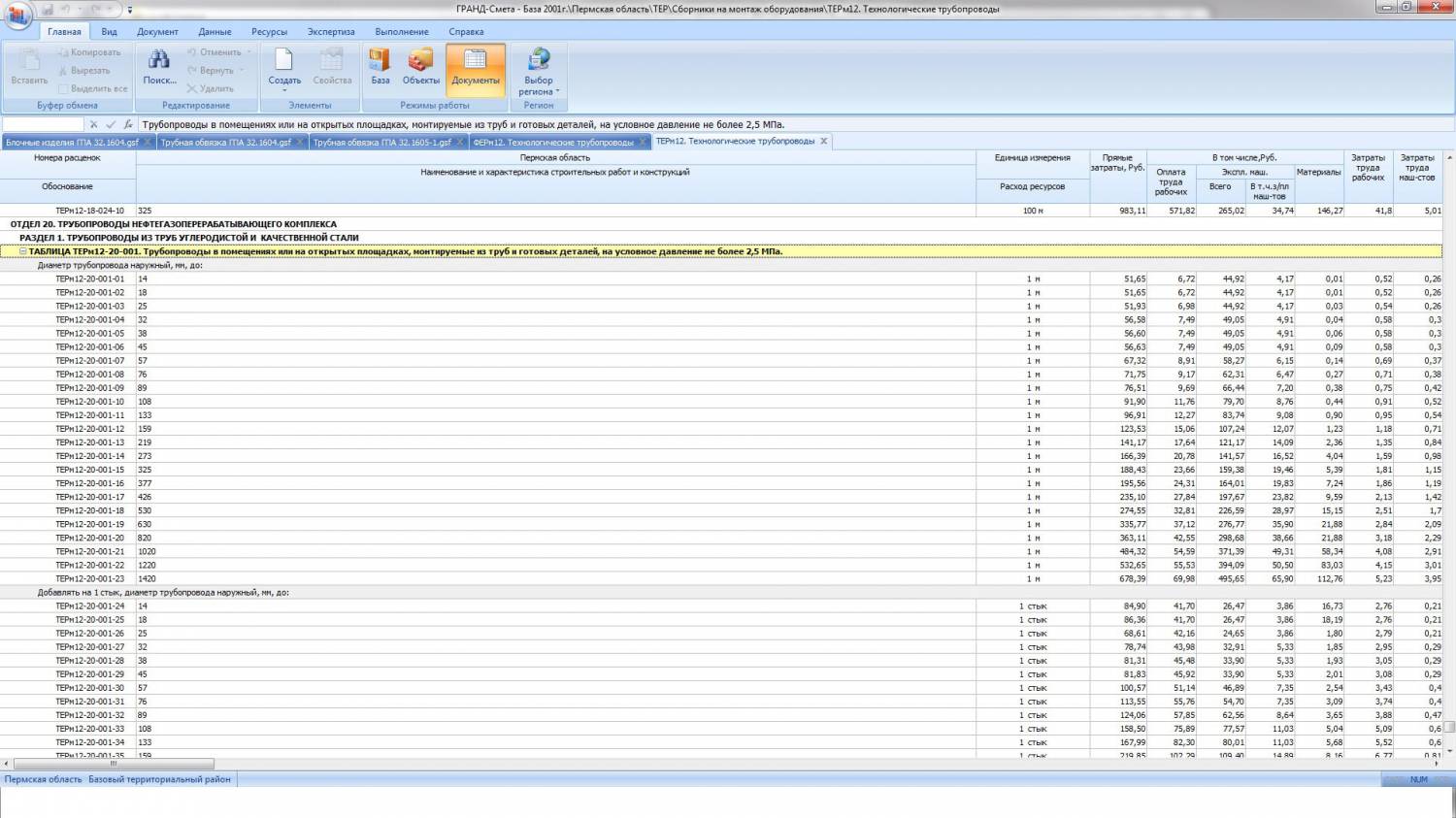1456x818 pixels.
Task: Switch to the Ресурсы ribbon tab
Action: [269, 32]
